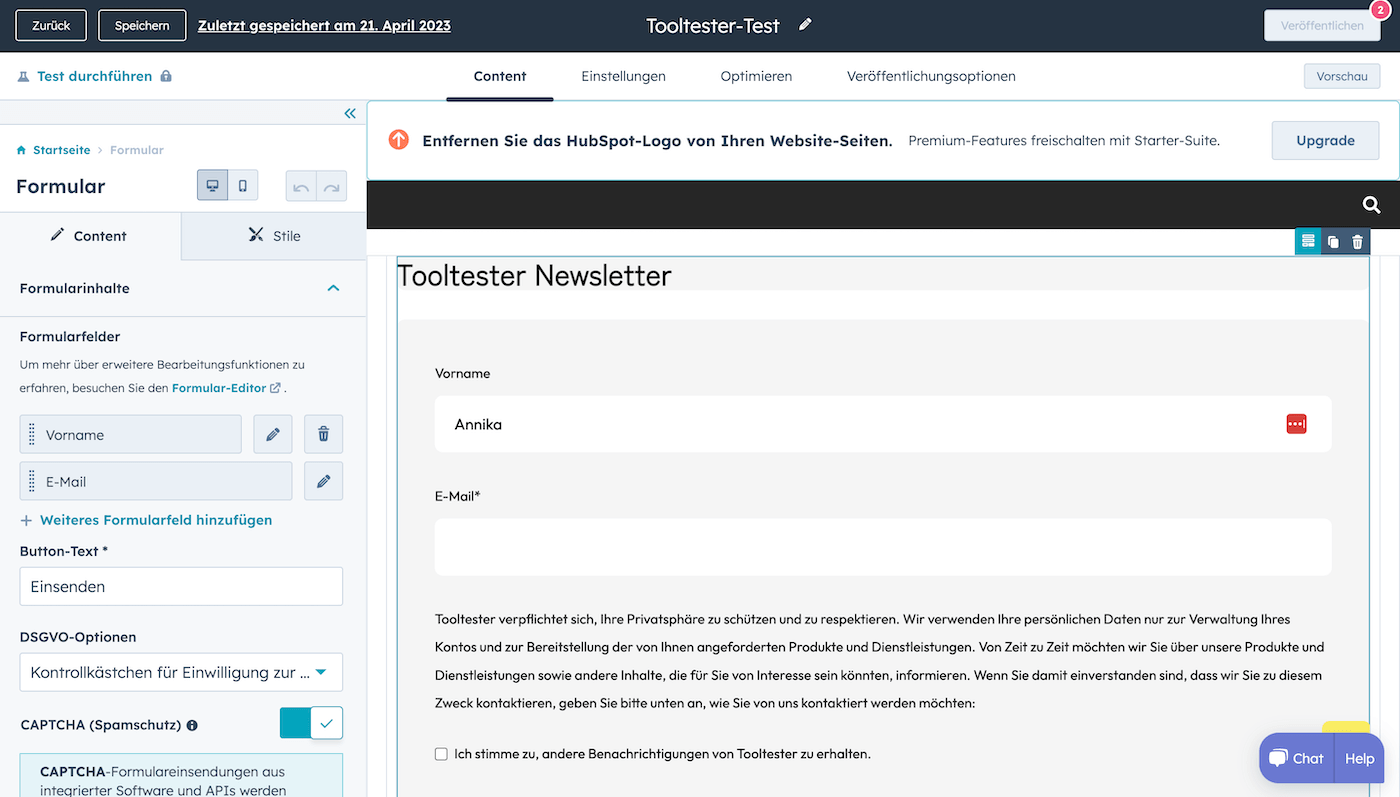Click the Zurück button
The height and width of the screenshot is (797, 1400).
pos(51,25)
